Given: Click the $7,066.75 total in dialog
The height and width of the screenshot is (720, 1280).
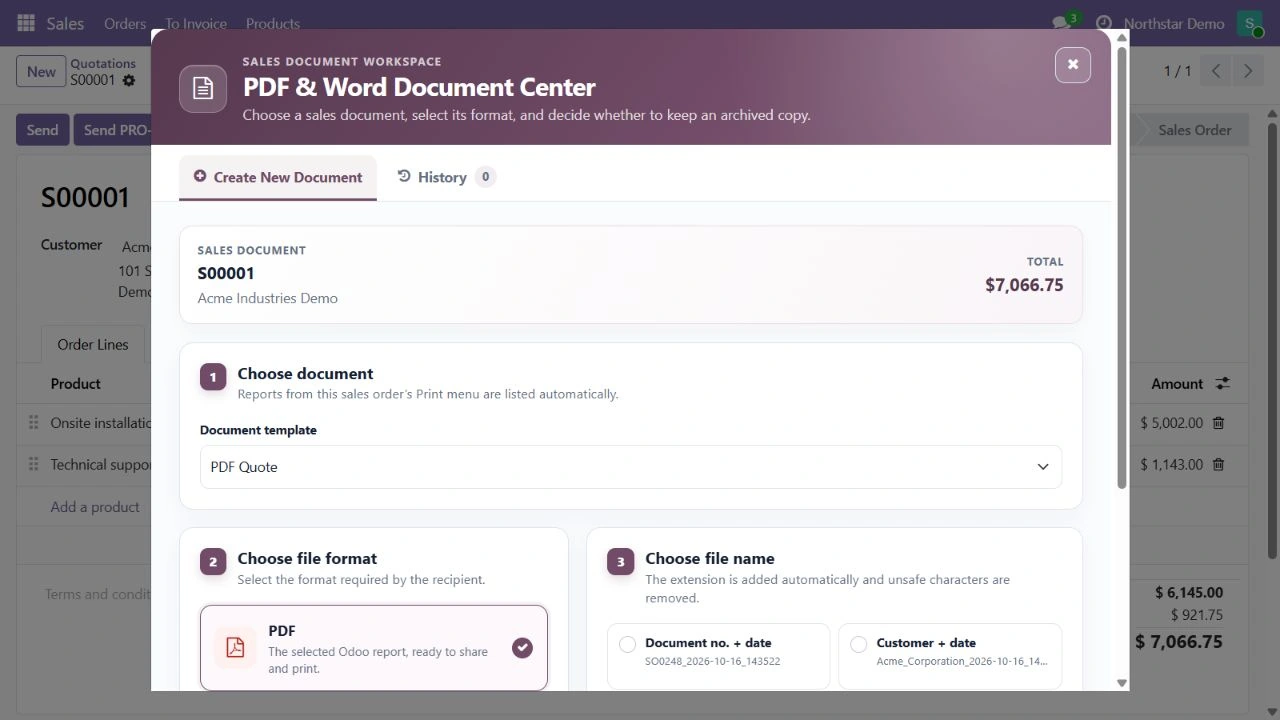Looking at the screenshot, I should [1024, 285].
